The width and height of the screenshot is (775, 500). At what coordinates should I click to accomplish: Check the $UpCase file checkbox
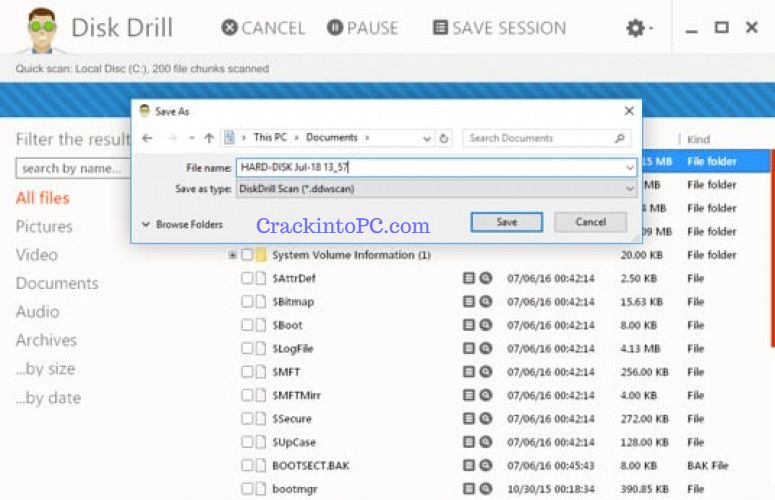247,442
